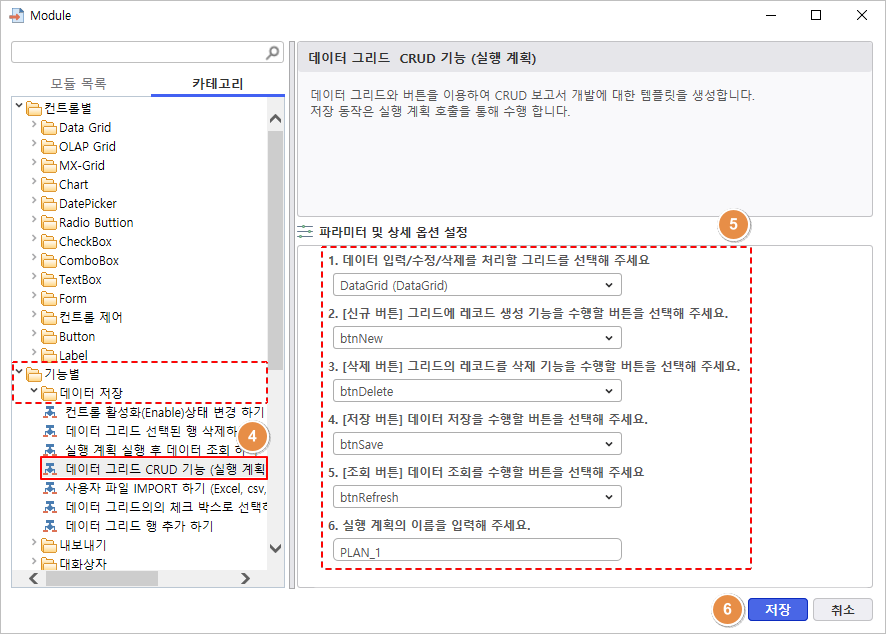The width and height of the screenshot is (886, 634).
Task: Click the 데이터 저장 folder icon
Action: click(49, 393)
